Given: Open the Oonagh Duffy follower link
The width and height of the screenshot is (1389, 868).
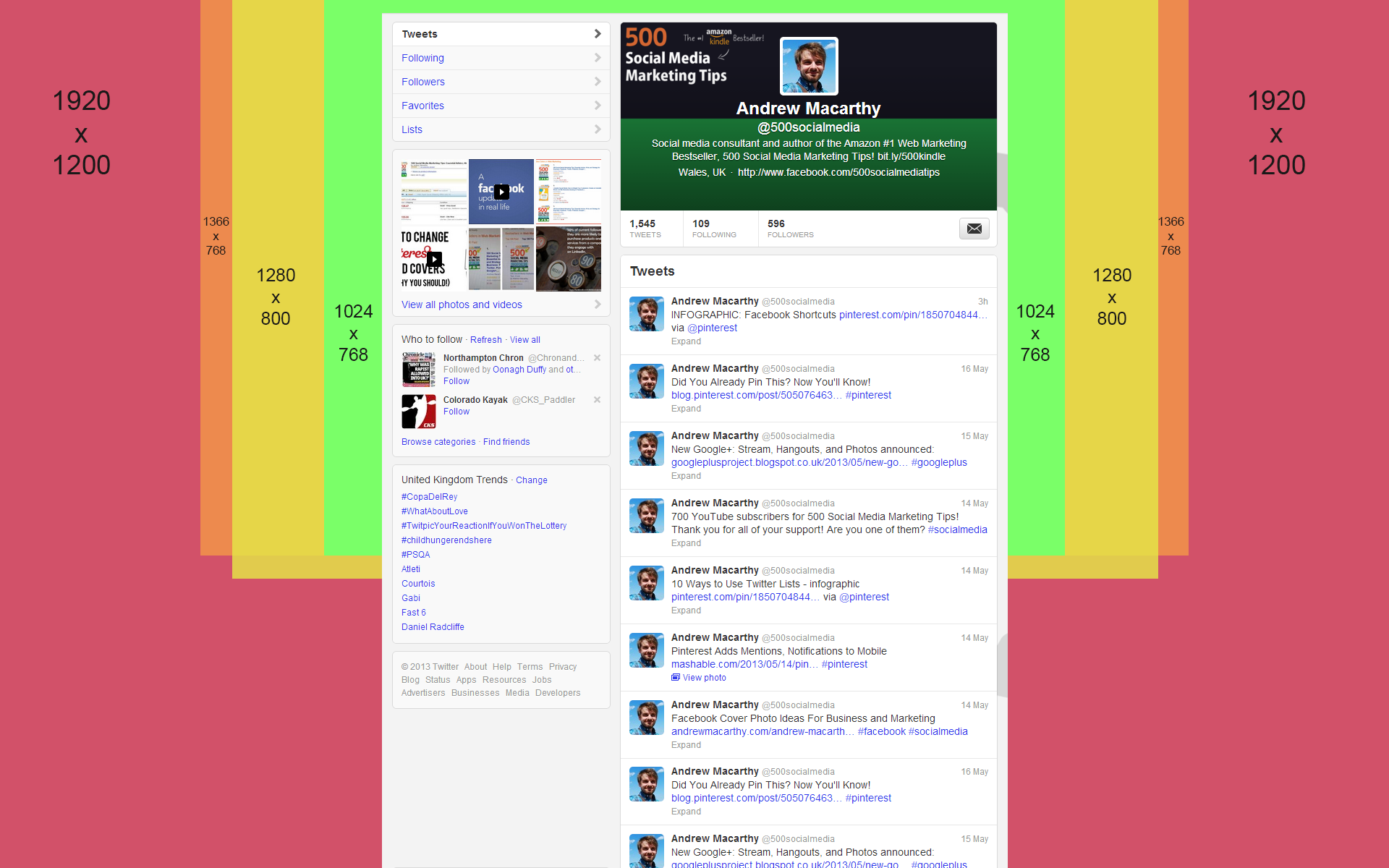Looking at the screenshot, I should pos(519,370).
